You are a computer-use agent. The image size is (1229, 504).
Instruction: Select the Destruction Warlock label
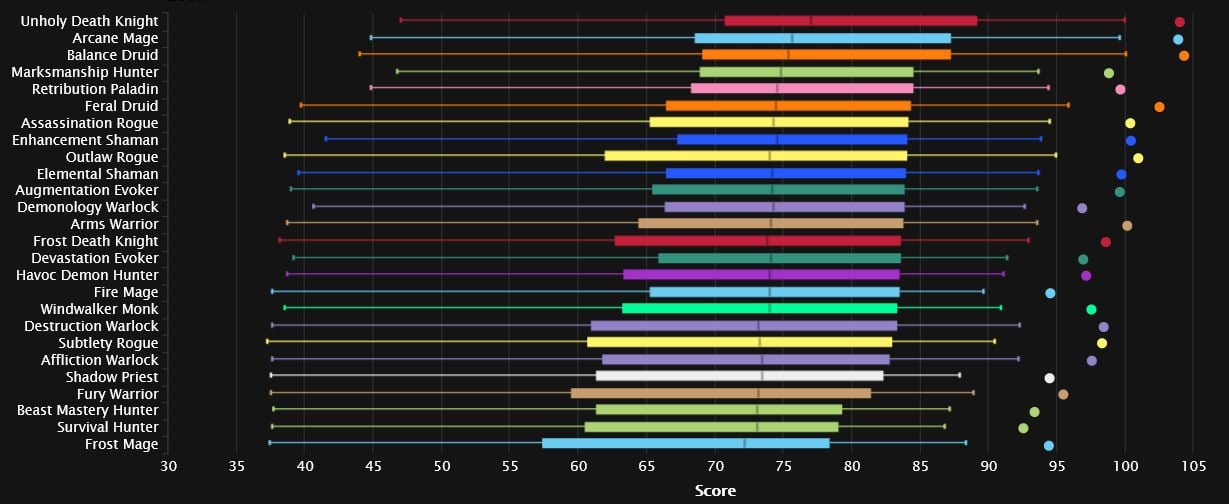[x=91, y=326]
